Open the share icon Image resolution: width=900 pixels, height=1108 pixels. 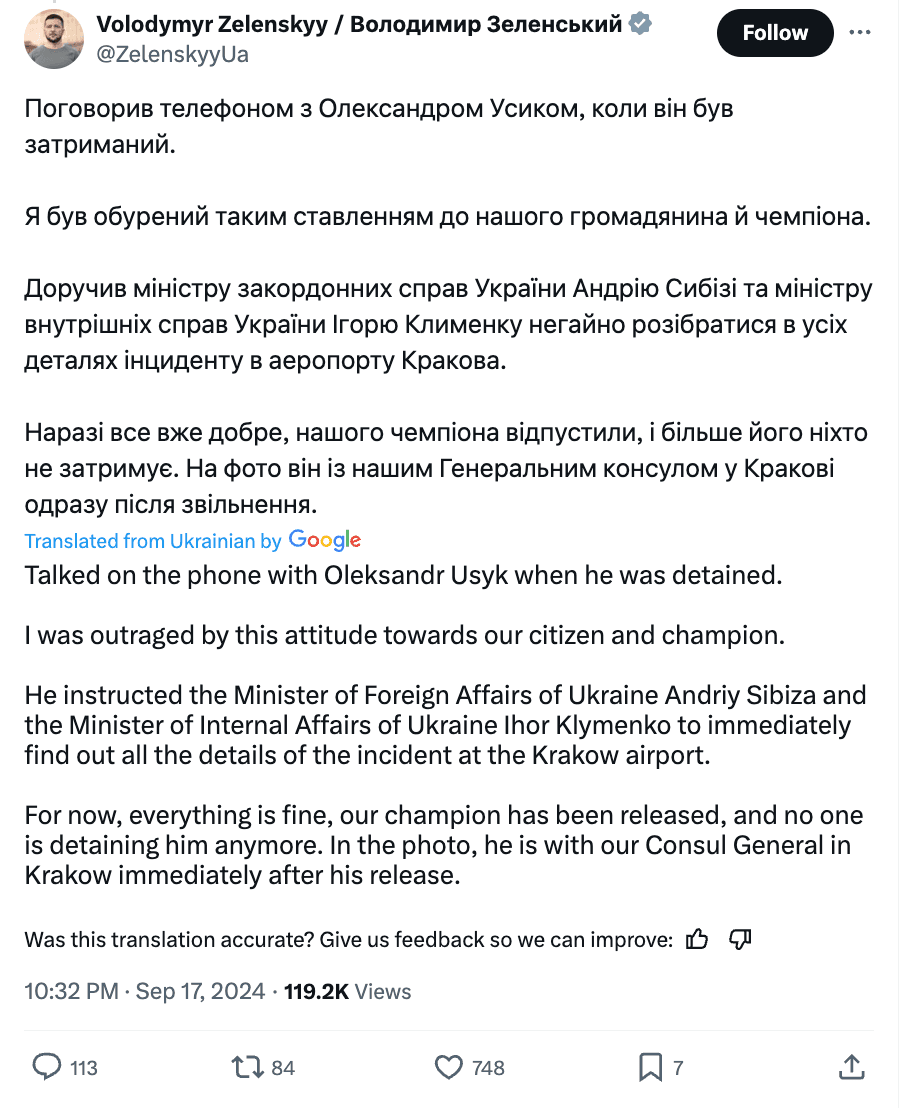[852, 1068]
